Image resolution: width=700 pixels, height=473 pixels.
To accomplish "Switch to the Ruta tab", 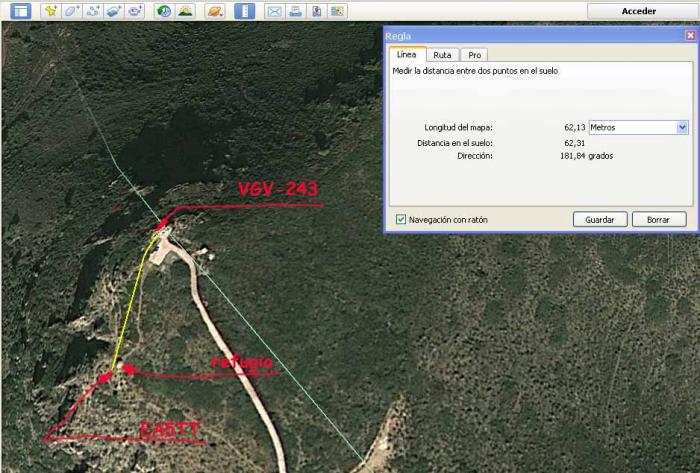I will click(442, 55).
